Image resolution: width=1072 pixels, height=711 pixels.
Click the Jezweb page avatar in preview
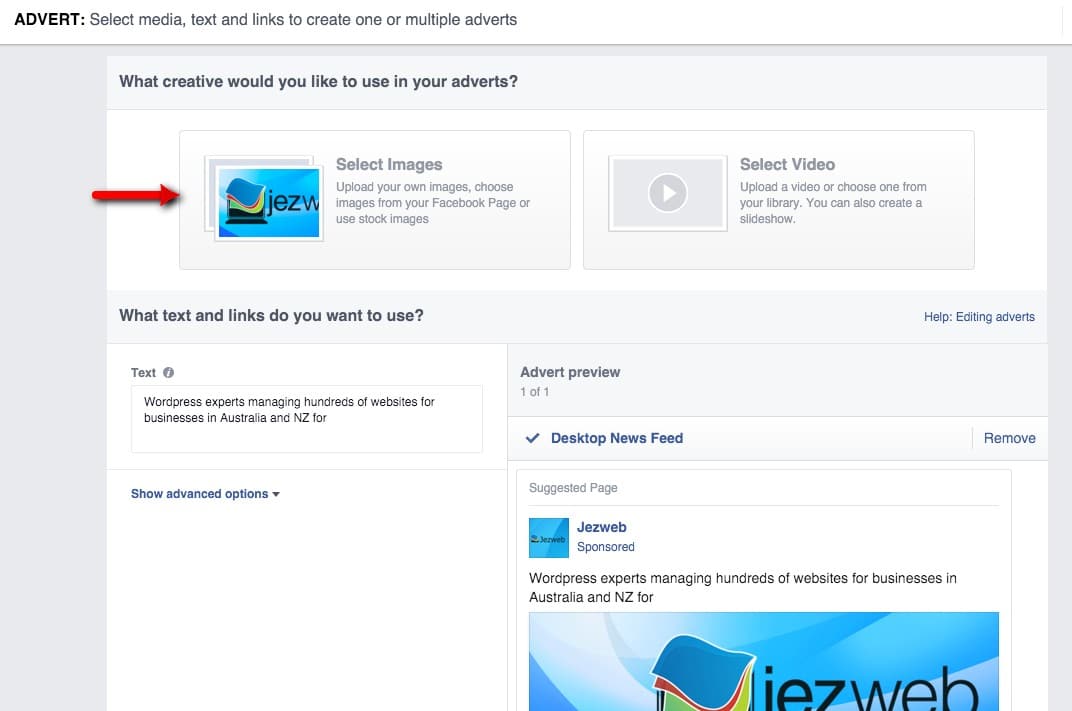[x=549, y=538]
